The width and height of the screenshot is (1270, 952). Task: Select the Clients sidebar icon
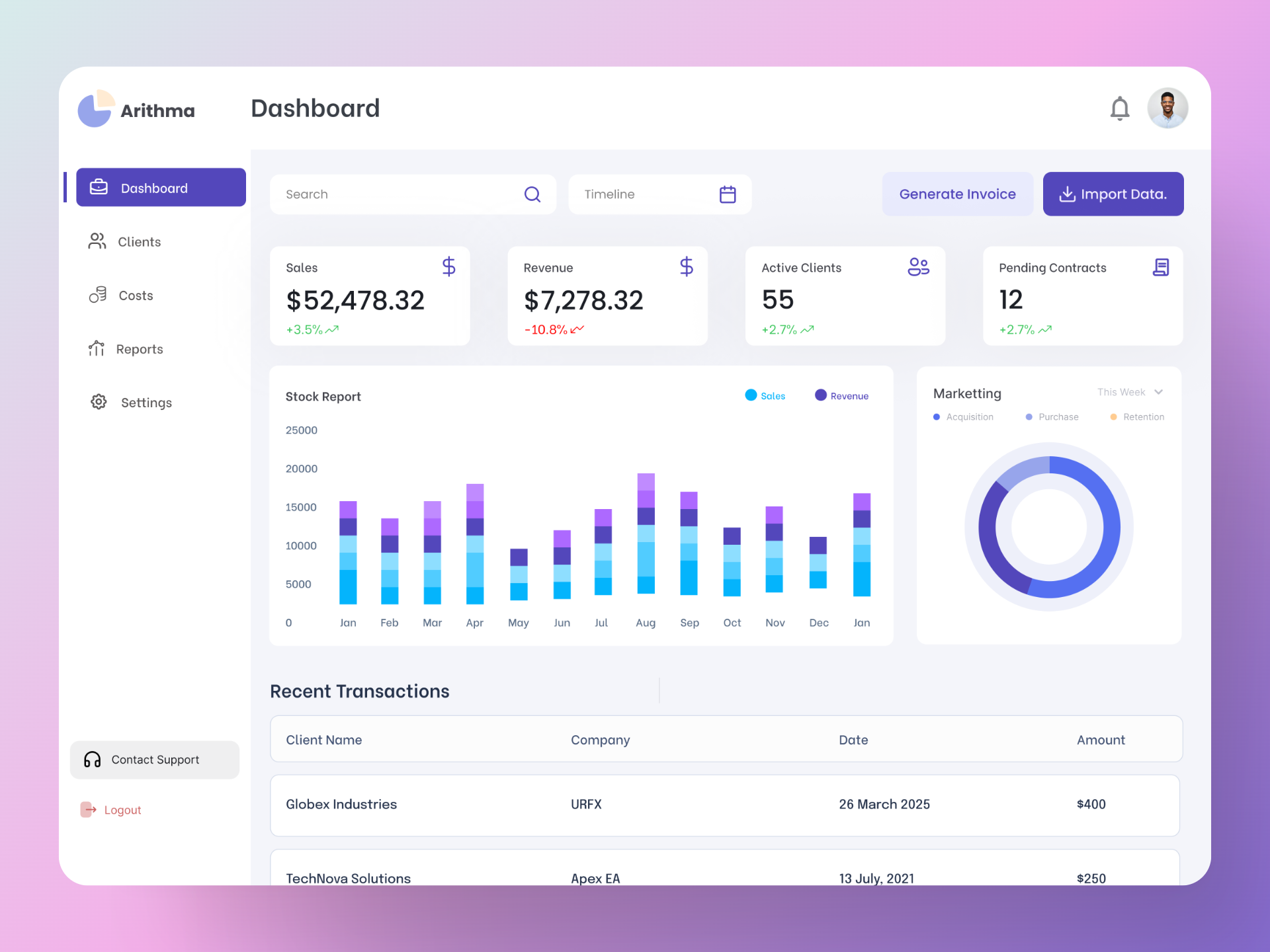click(x=97, y=241)
